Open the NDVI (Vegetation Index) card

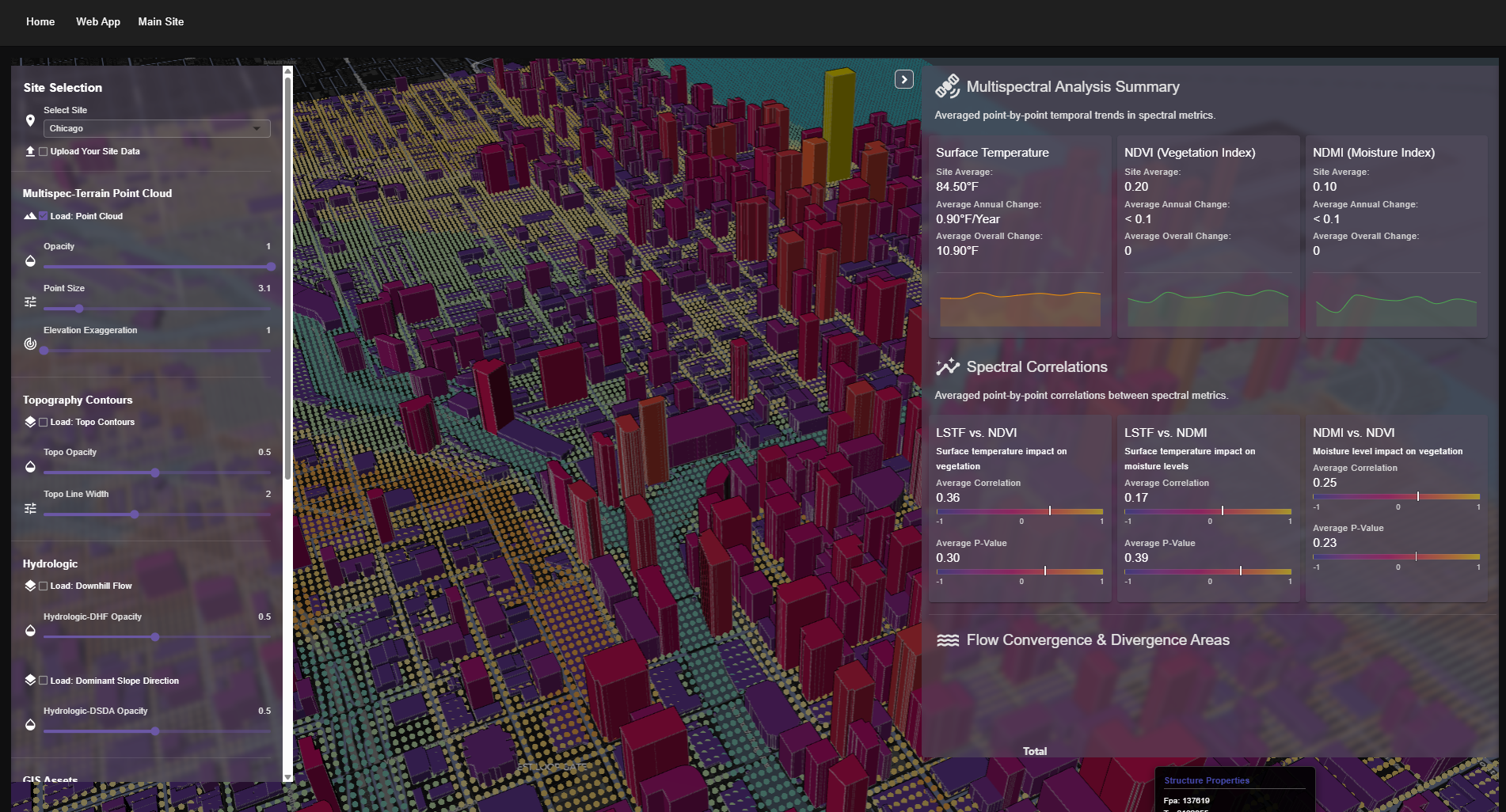tap(1208, 237)
